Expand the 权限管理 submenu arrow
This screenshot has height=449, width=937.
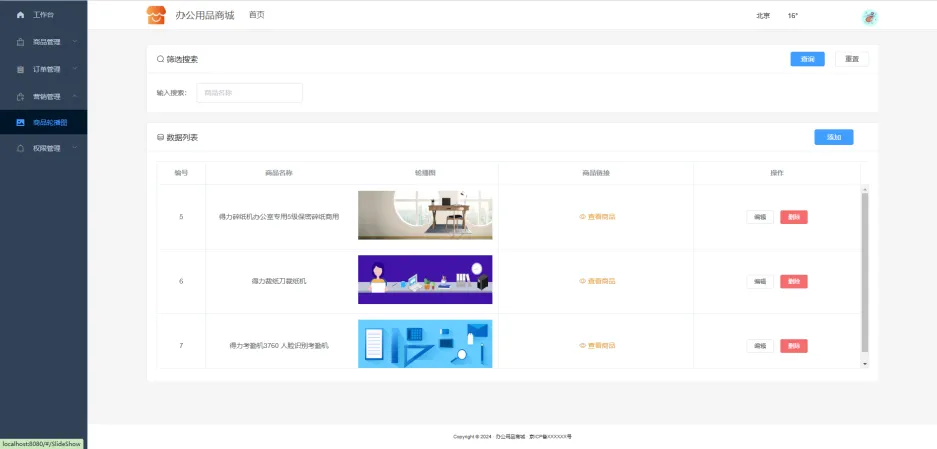(x=75, y=148)
